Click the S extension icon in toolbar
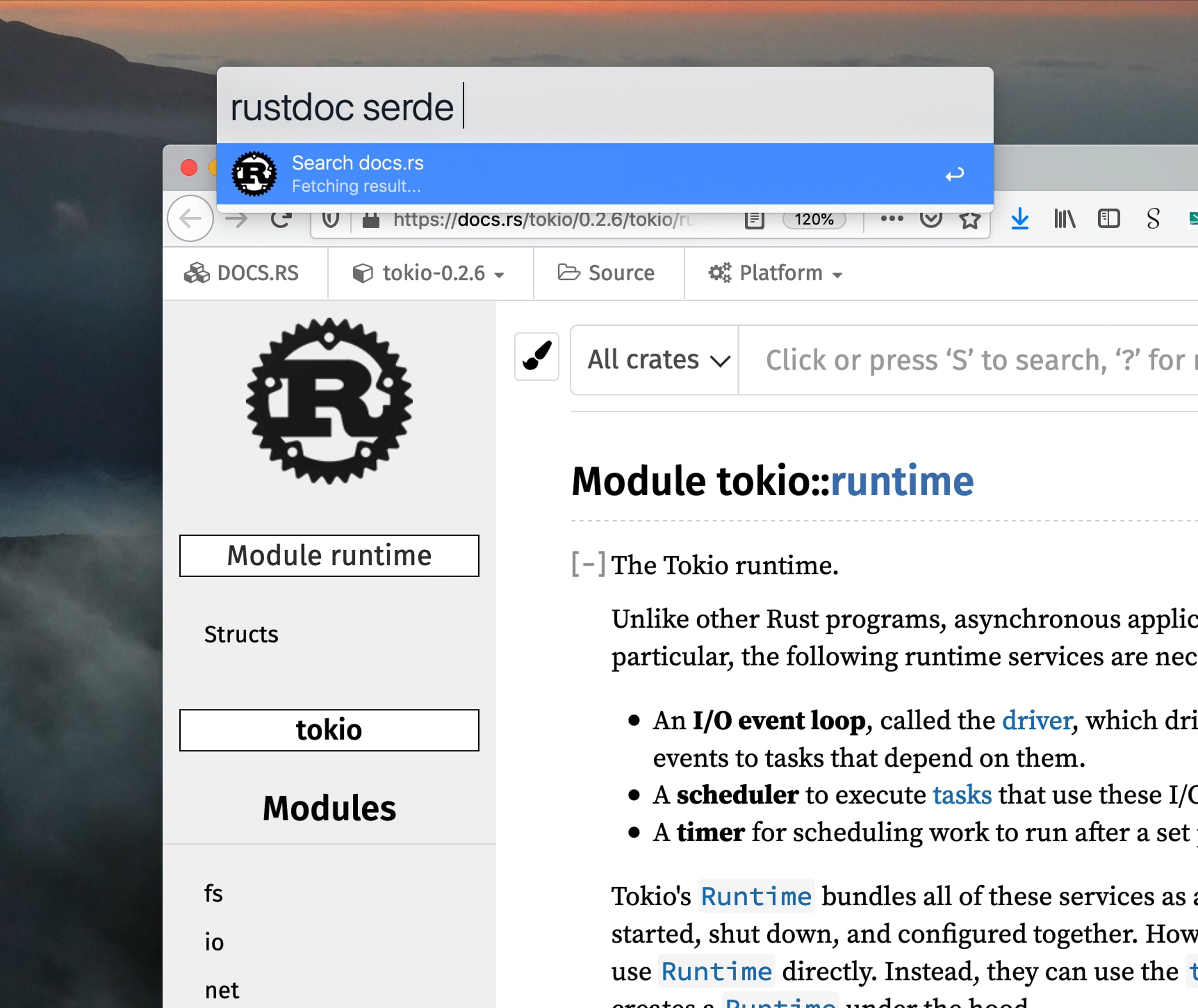1198x1008 pixels. (x=1153, y=219)
